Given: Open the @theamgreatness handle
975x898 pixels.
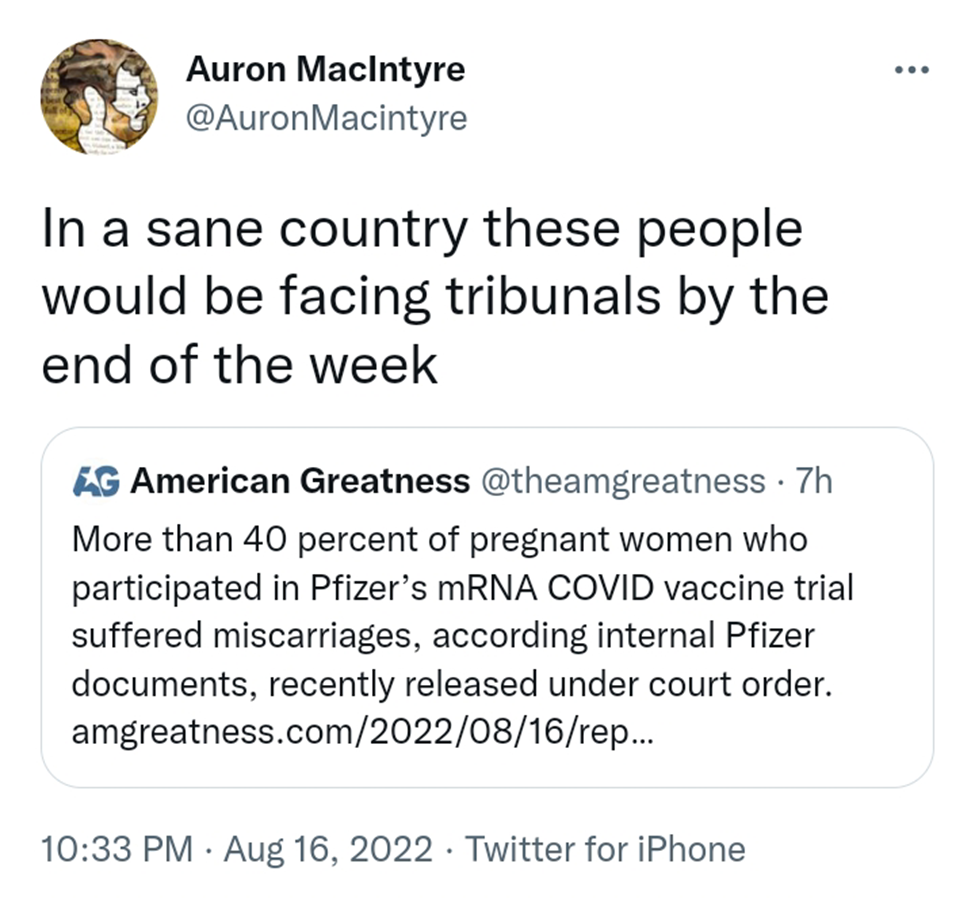Looking at the screenshot, I should (623, 481).
